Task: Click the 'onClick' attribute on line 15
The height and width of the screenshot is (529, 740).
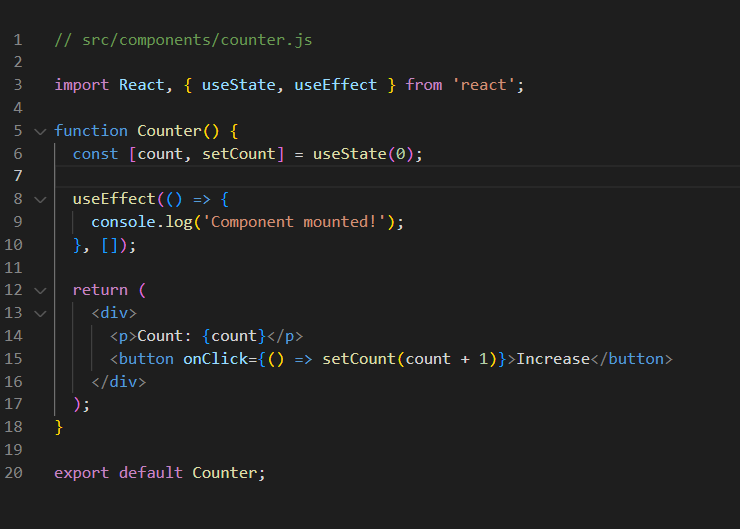Action: click(x=216, y=359)
